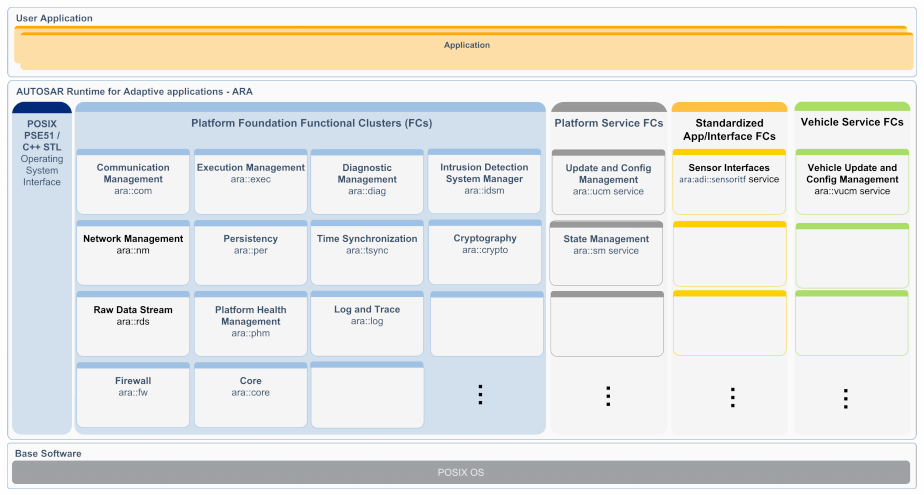Screen dimensions: 924x495
Task: Click the State Management ara::sm service box
Action: point(606,253)
